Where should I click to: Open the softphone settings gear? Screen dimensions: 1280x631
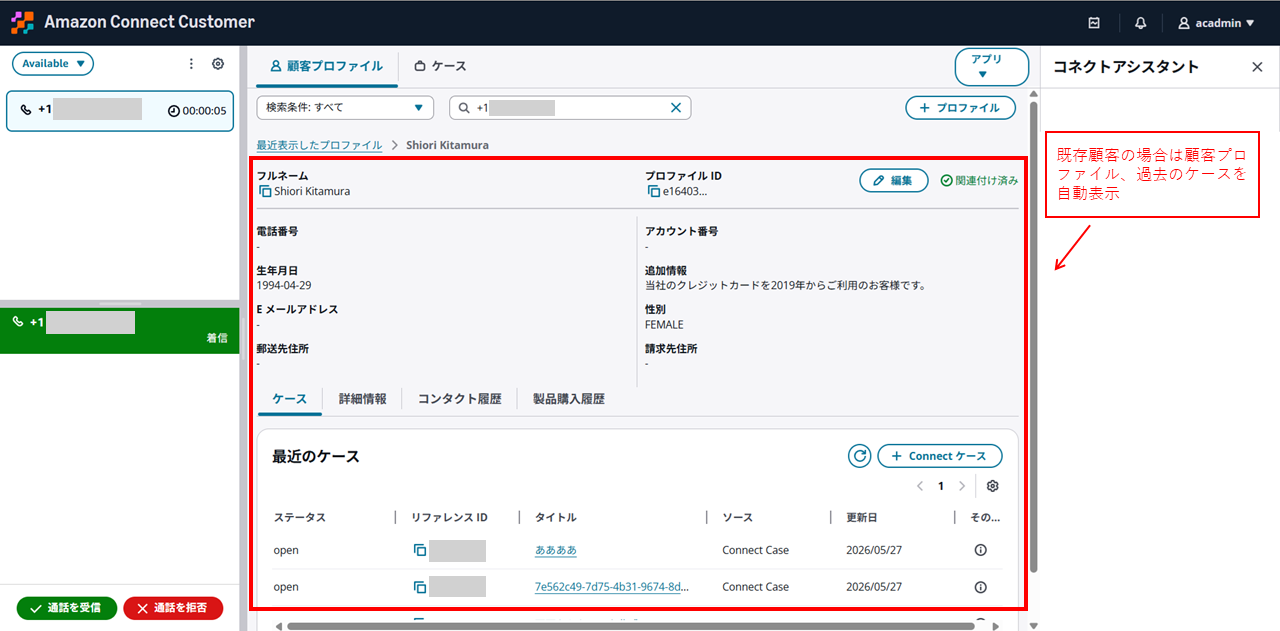218,64
